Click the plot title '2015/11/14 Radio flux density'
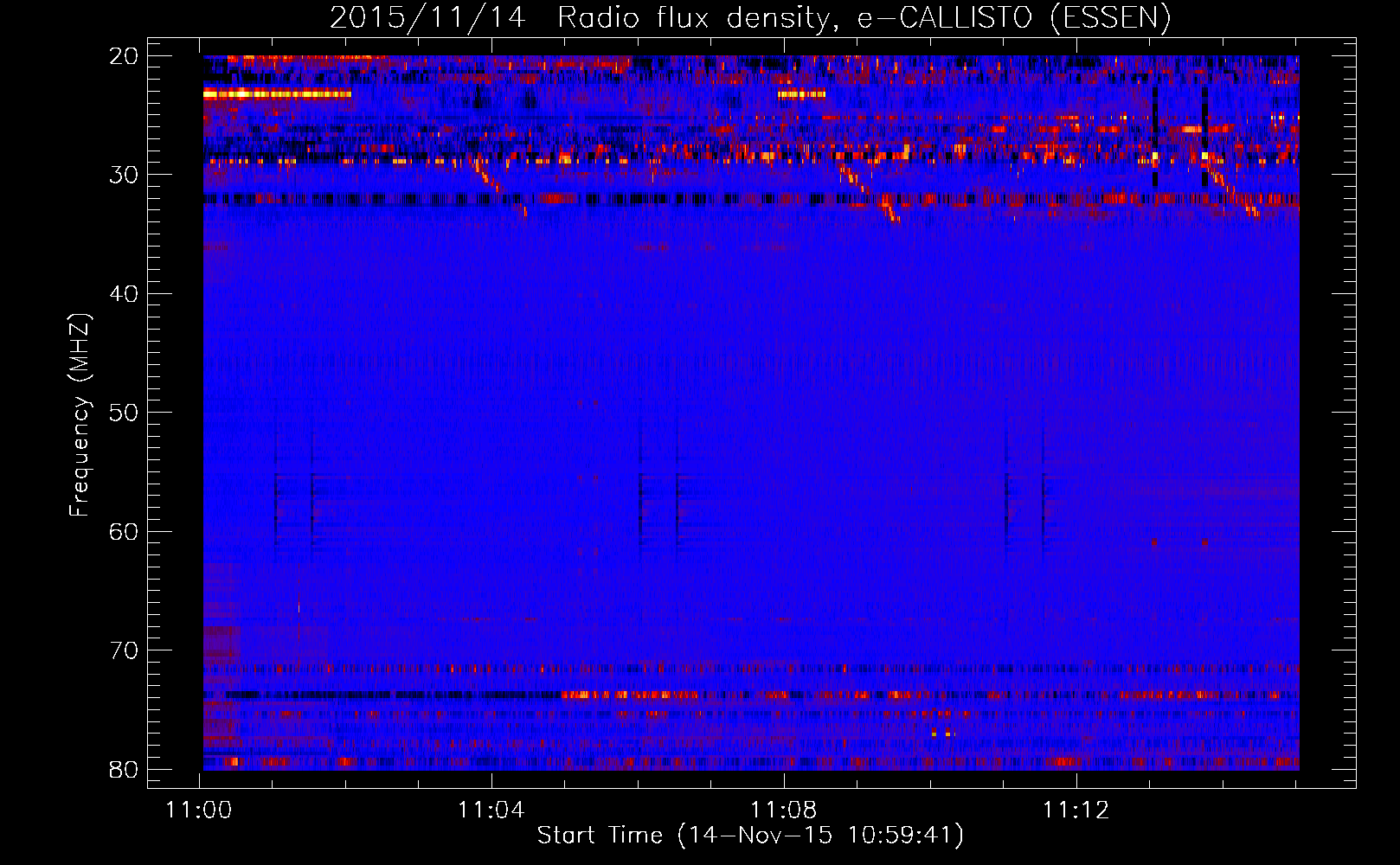Screen dimensions: 1400x865 pos(750,17)
